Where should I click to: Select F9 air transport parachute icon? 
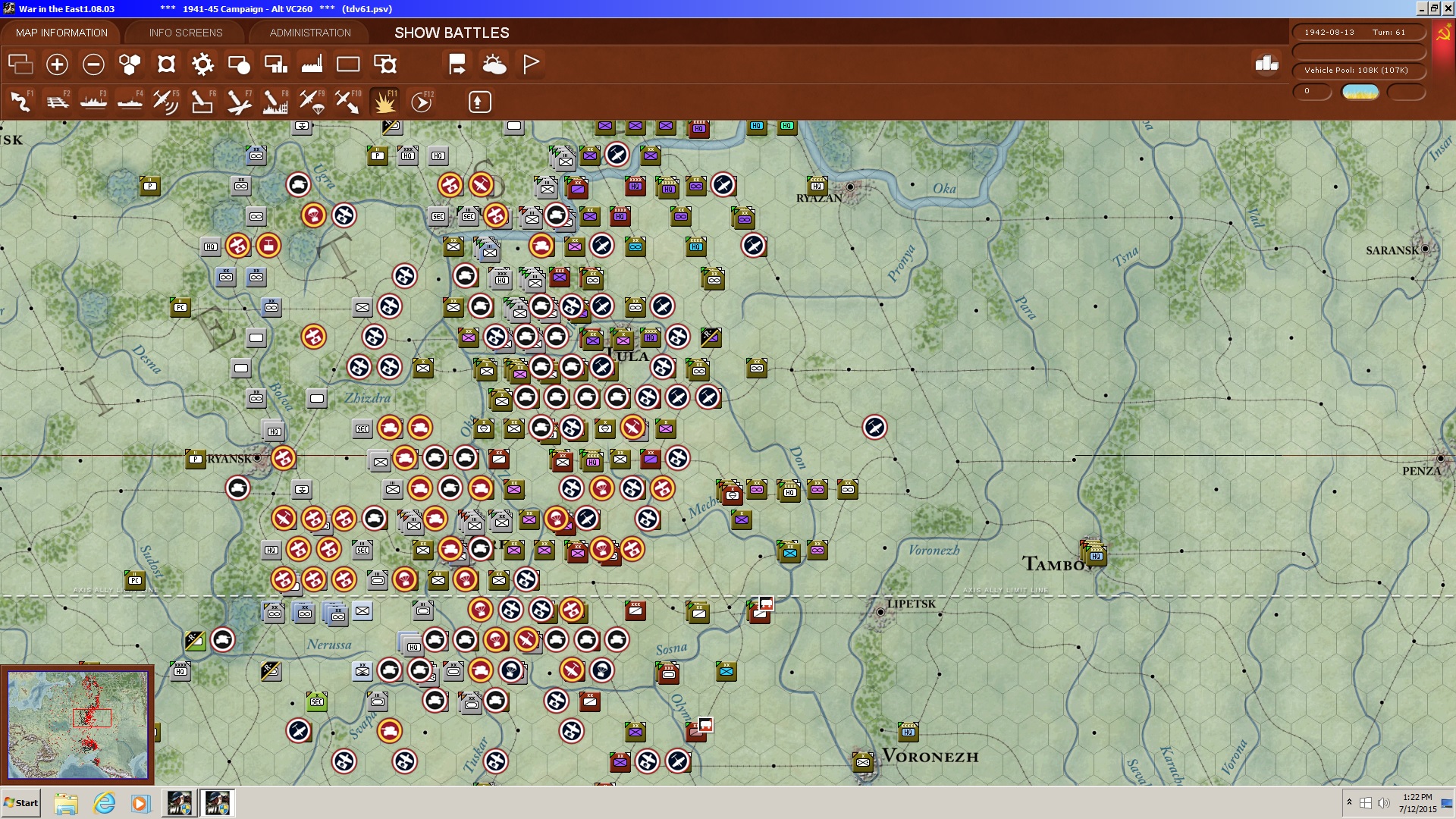coord(312,102)
